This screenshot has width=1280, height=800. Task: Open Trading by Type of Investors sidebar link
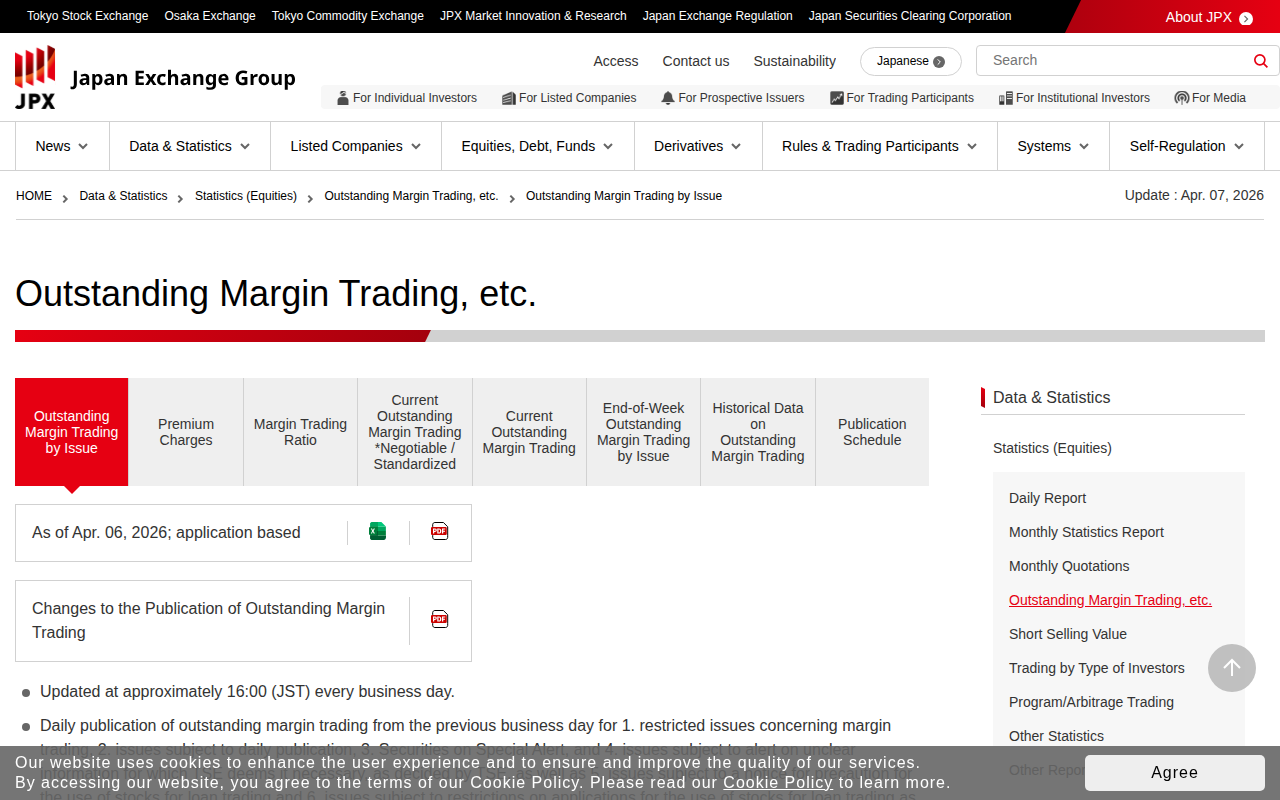click(1097, 668)
